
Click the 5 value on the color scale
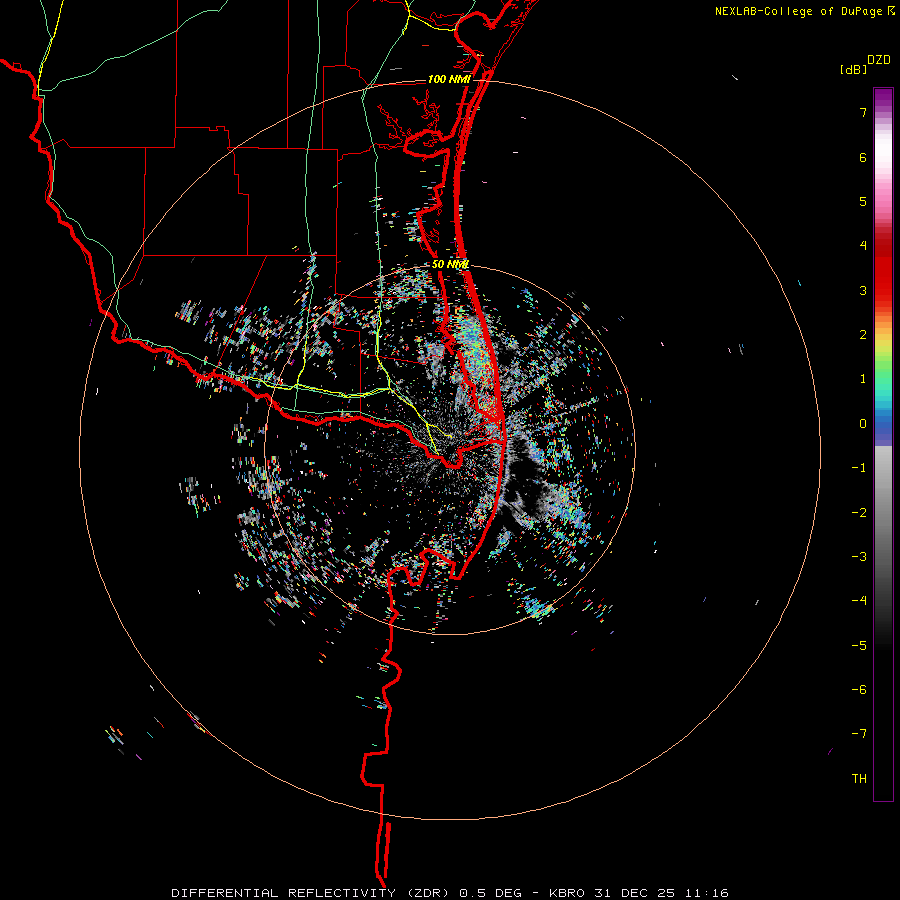point(863,201)
